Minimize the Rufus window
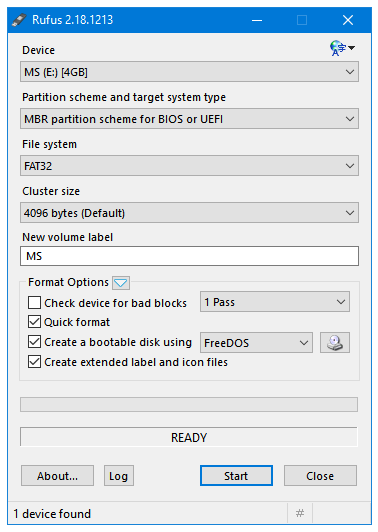 [x=257, y=20]
